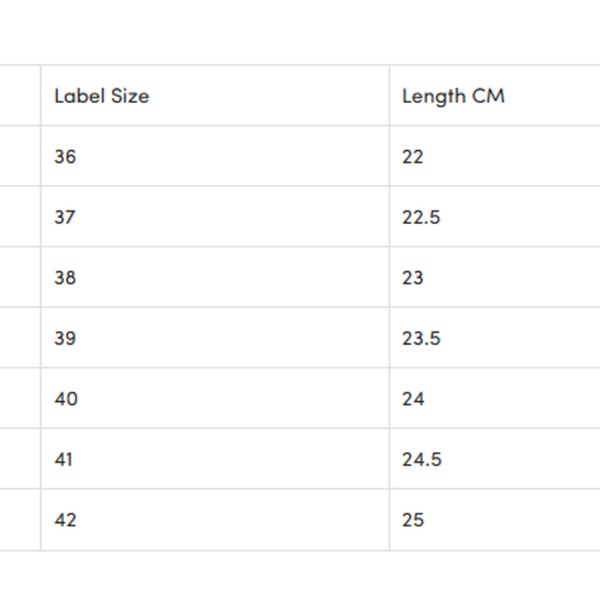Select the empty cell left of size 36
Viewport: 600px width, 600px height.
pos(19,157)
